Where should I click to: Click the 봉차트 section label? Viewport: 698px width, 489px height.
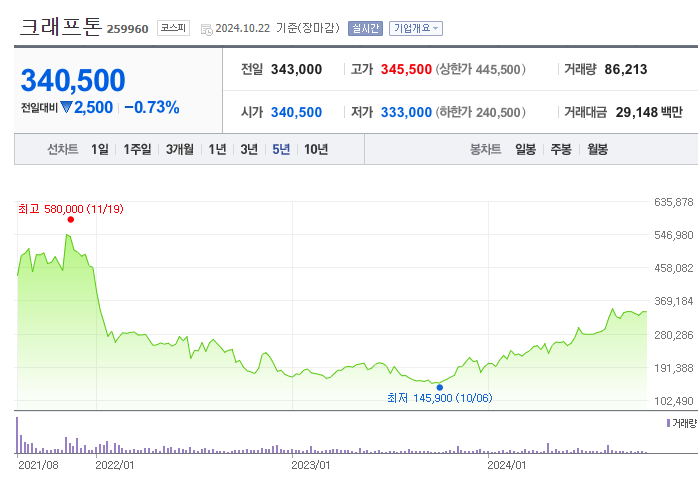(486, 149)
